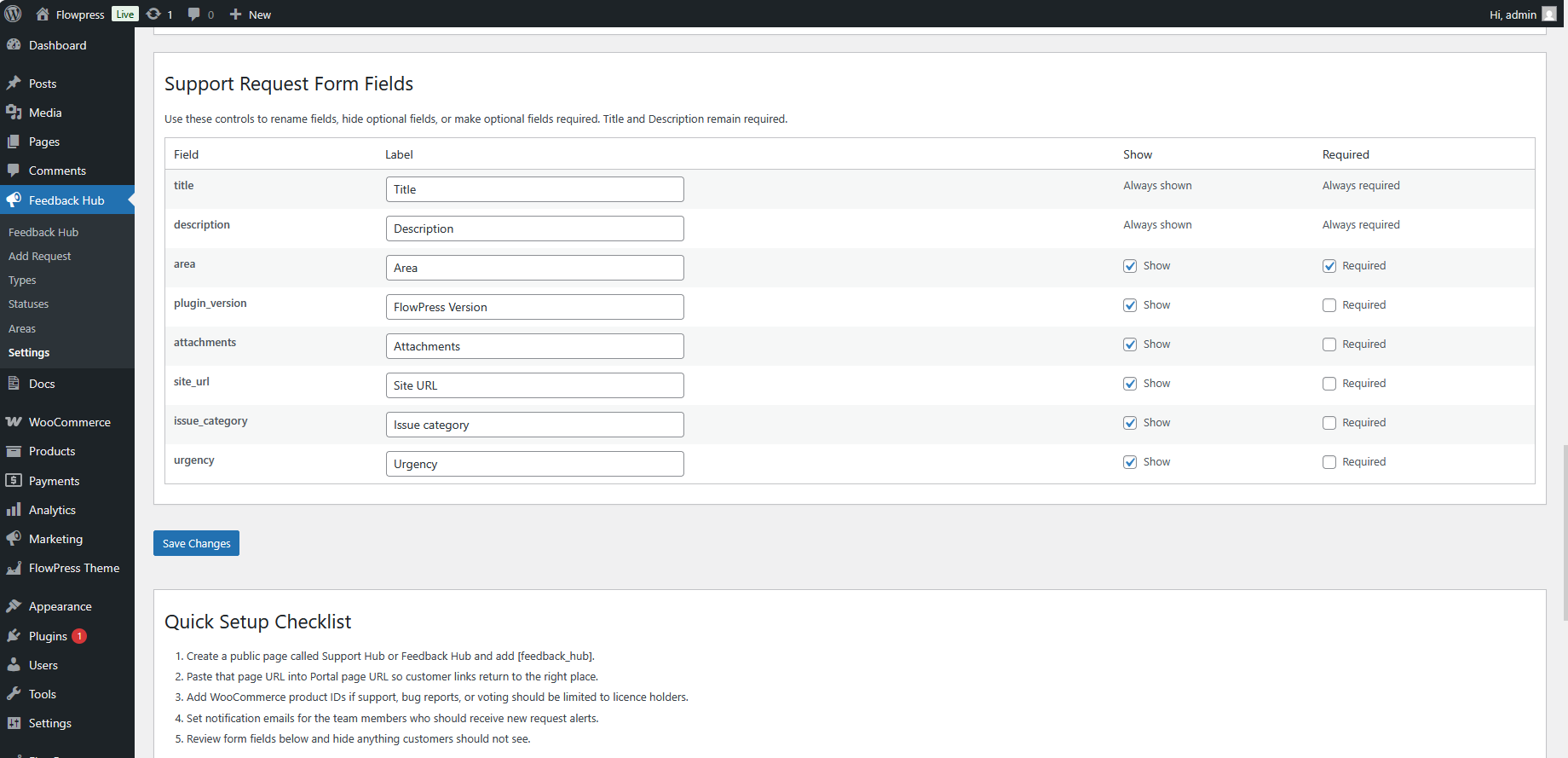Click the home icon beside Flowpress
The image size is (1568, 758).
pos(43,14)
